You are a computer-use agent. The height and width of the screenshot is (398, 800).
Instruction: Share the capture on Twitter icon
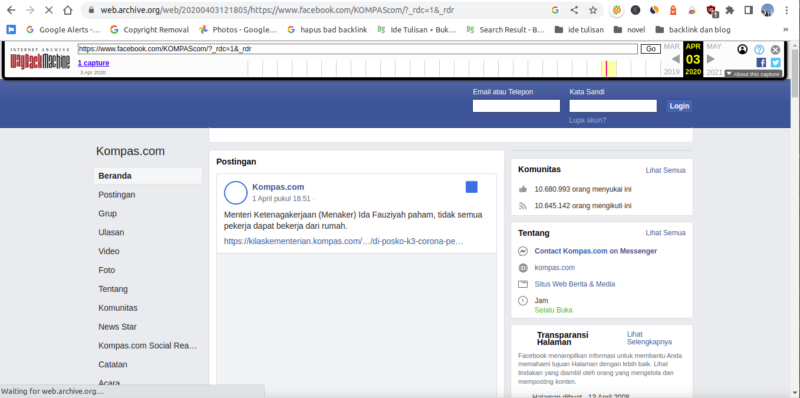pos(776,62)
